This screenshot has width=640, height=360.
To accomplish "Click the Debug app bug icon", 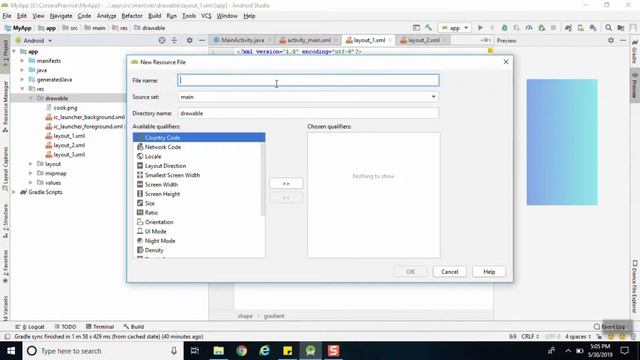I will coord(504,28).
